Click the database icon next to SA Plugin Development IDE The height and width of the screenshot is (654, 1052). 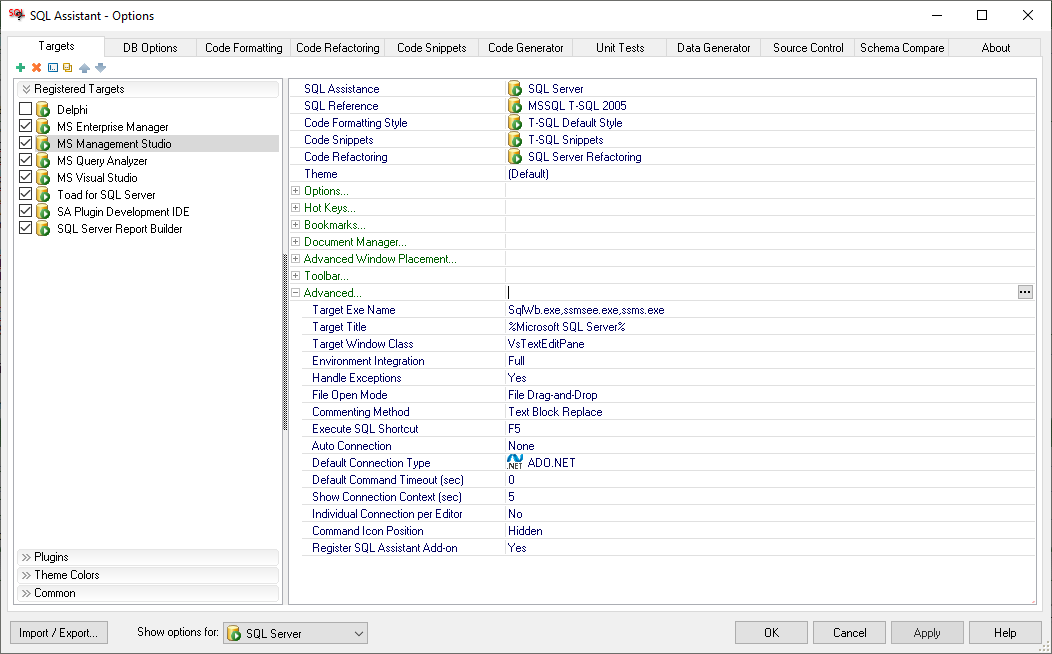[44, 211]
